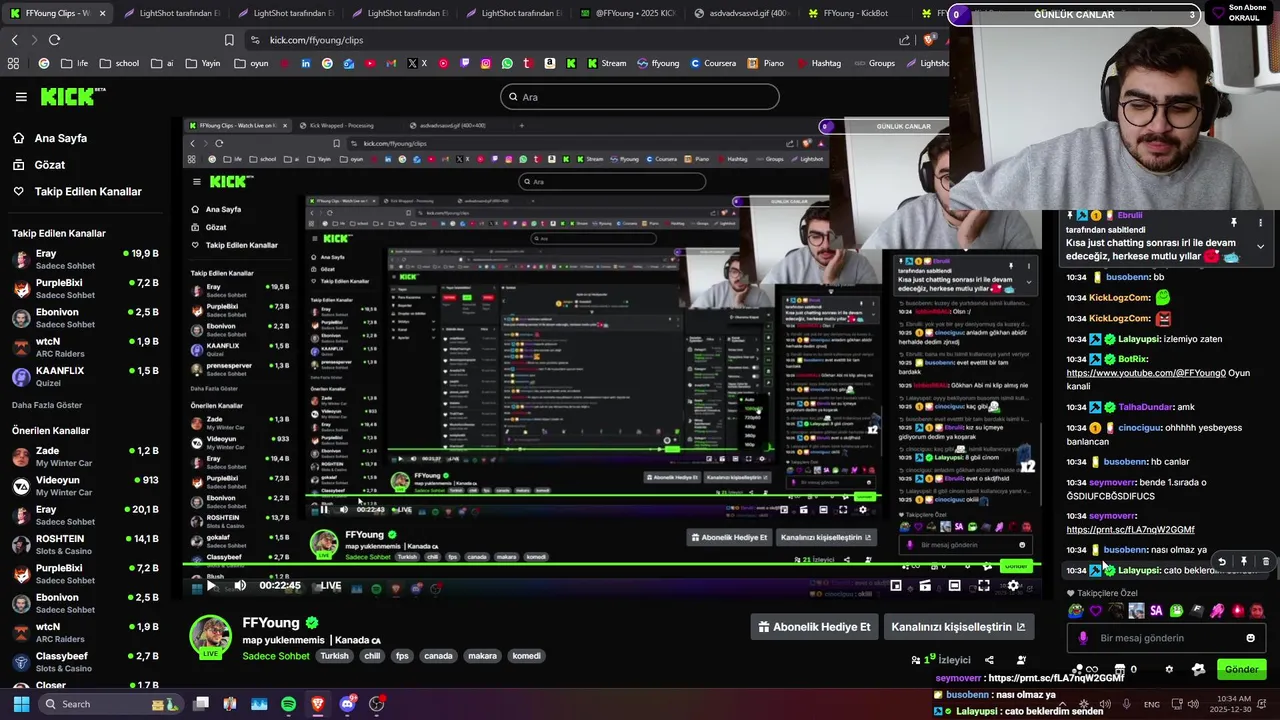Click the user icon beside the share icon
The width and height of the screenshot is (1280, 720).
(1021, 660)
